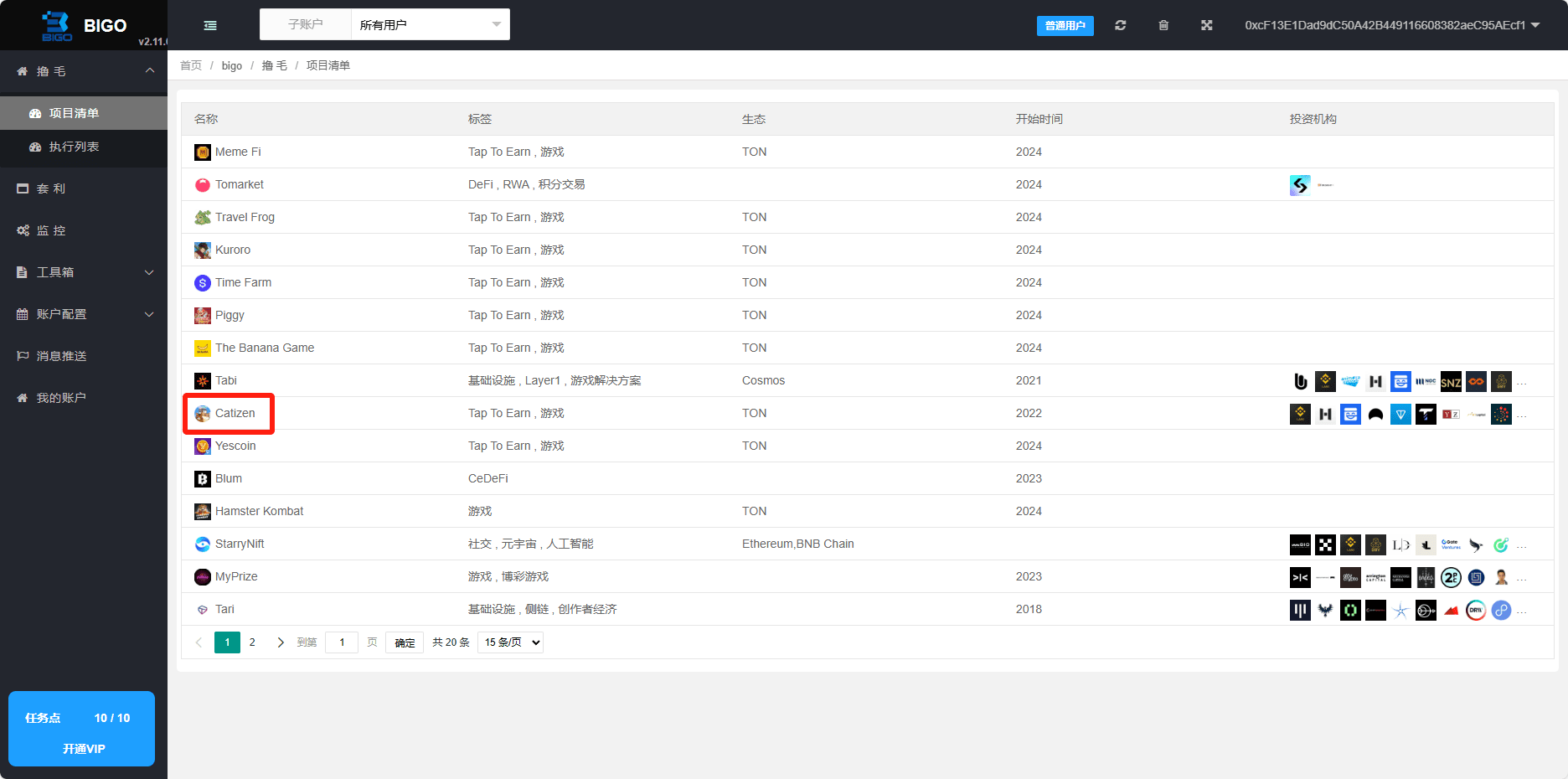Open 套利 in the sidebar

point(84,188)
